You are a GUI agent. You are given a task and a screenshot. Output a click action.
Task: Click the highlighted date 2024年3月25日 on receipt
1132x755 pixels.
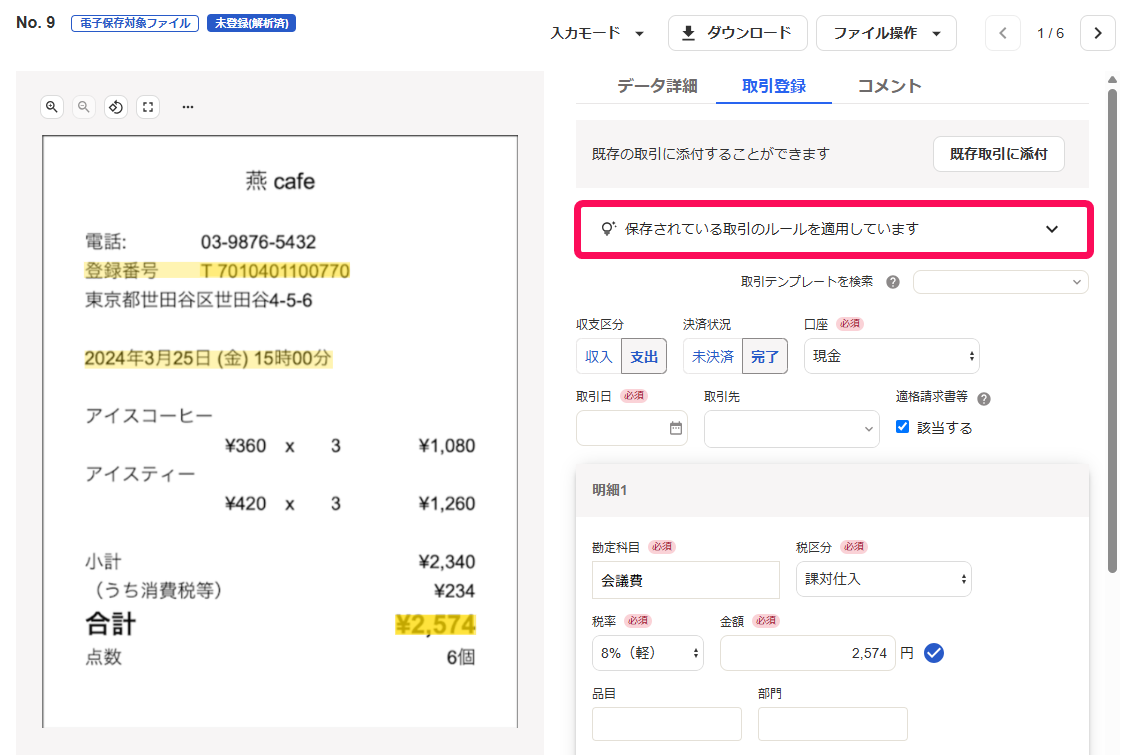(208, 359)
